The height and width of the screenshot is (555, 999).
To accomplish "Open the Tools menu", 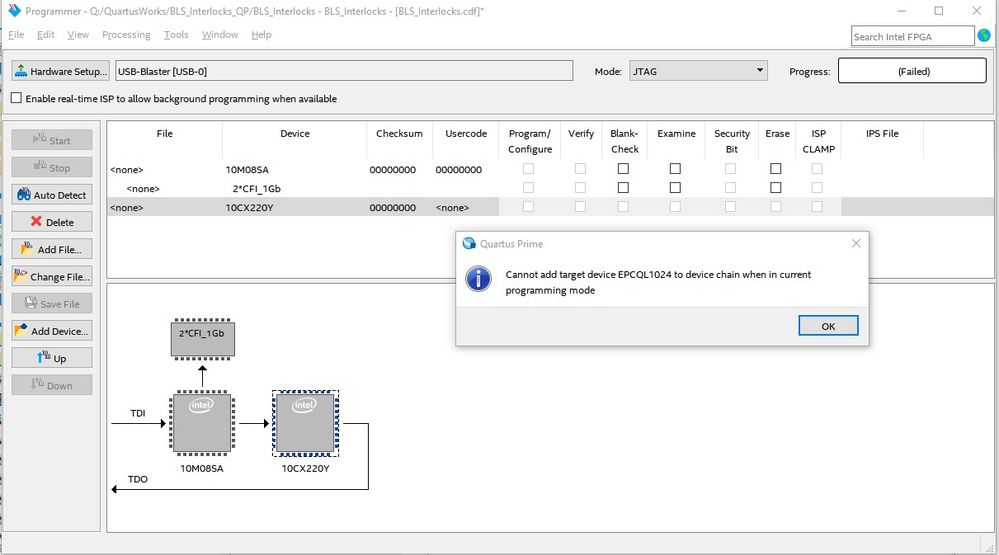I will click(x=176, y=34).
